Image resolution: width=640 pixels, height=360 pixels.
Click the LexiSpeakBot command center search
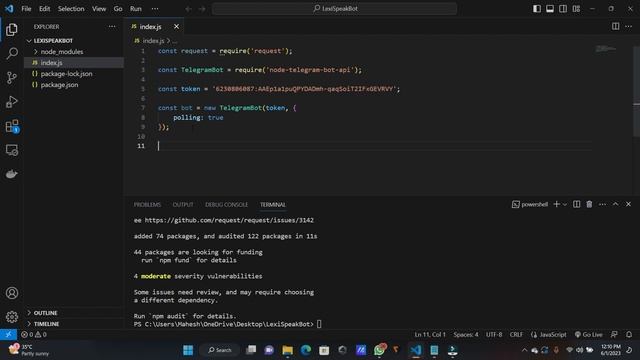pos(334,9)
